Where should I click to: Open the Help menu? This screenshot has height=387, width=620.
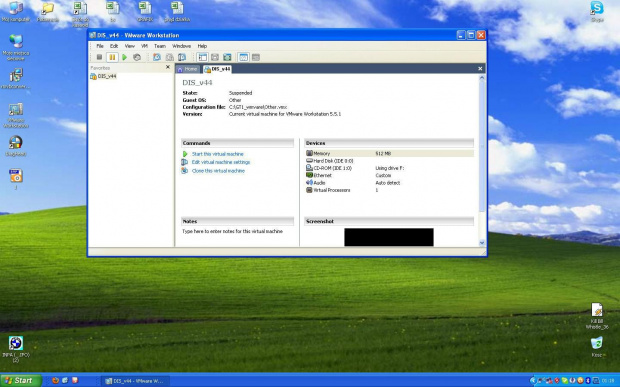[x=202, y=46]
